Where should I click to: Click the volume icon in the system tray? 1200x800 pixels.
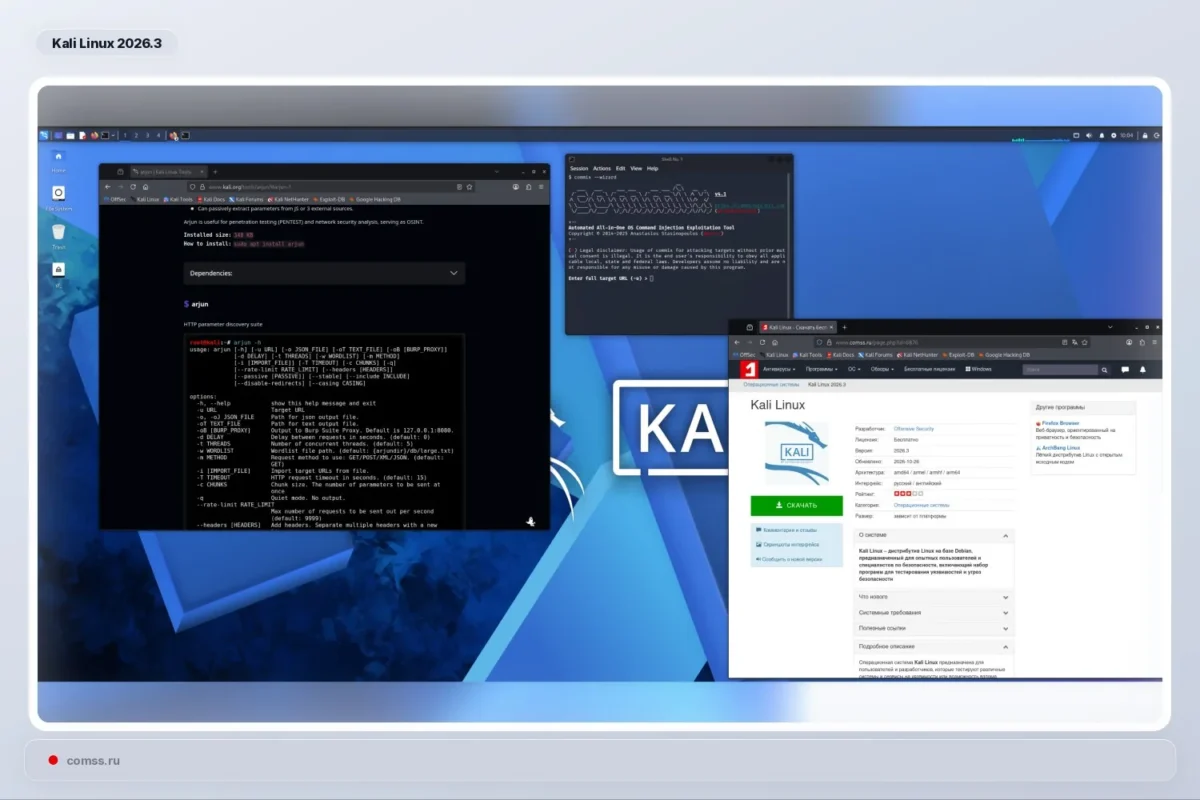(1089, 135)
